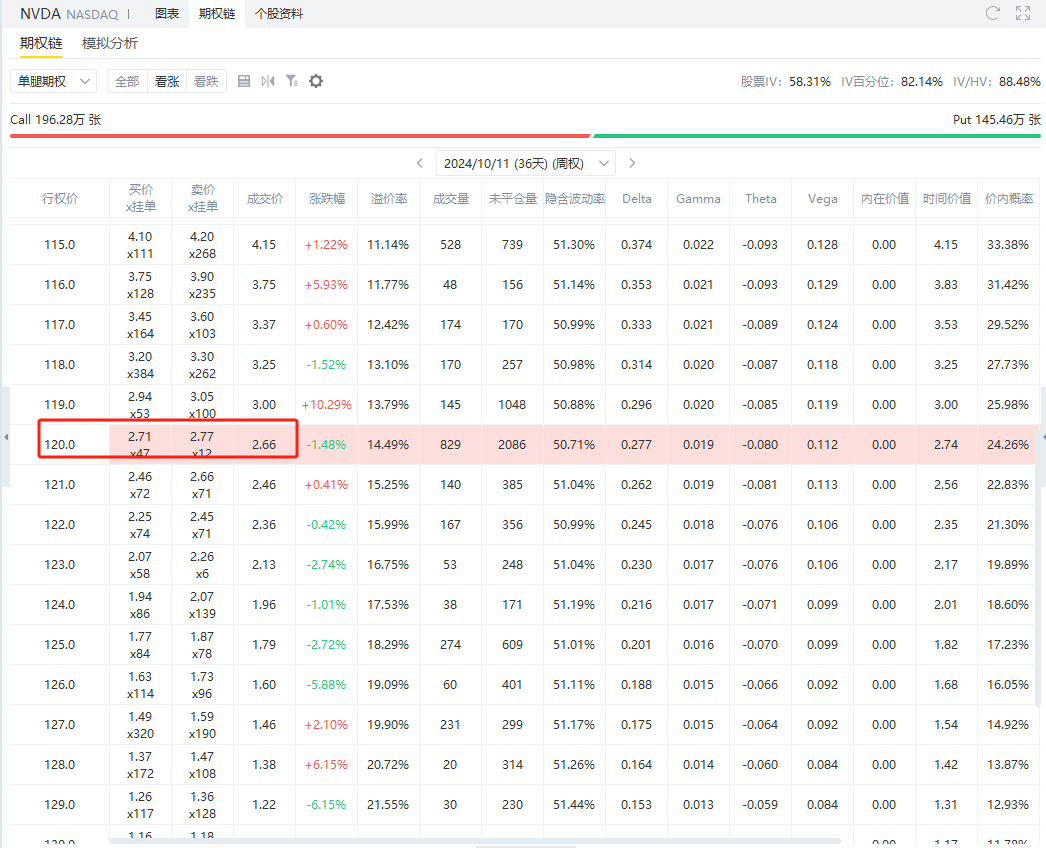Open the settings gear icon
The width and height of the screenshot is (1046, 848).
(316, 81)
